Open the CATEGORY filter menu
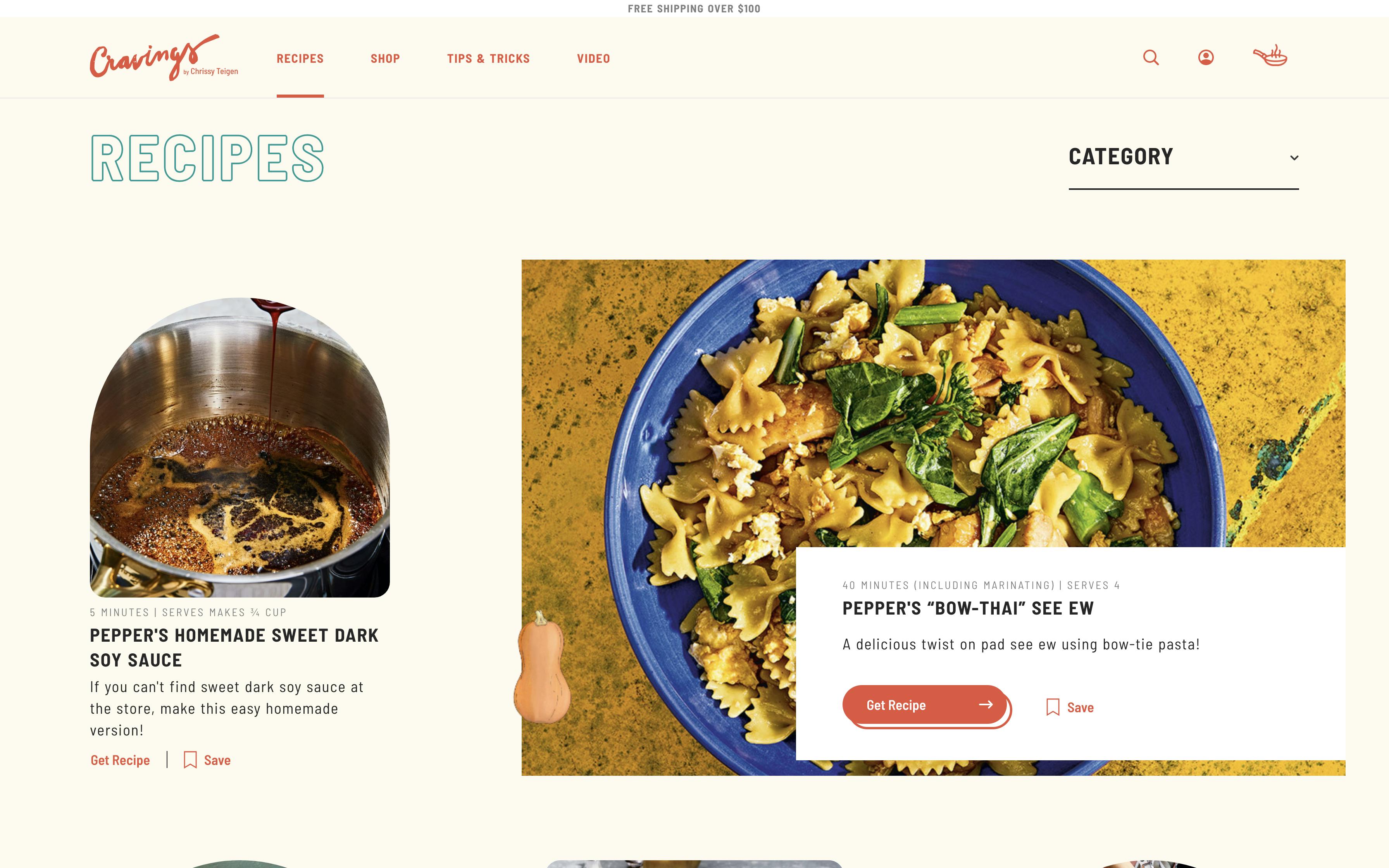Screen dimensions: 1389x868 1184,157
